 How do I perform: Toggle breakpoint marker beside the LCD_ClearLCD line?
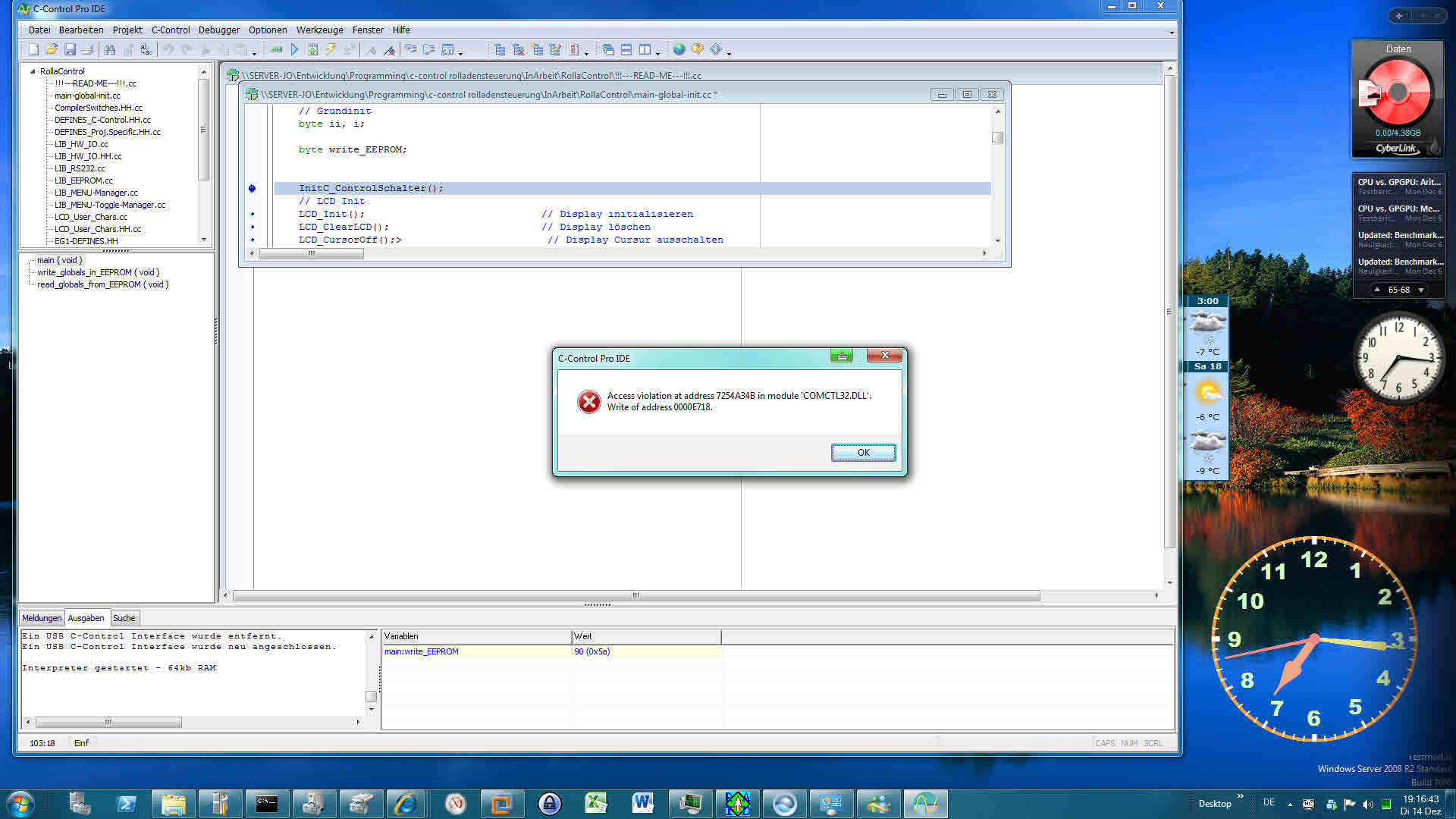point(253,227)
